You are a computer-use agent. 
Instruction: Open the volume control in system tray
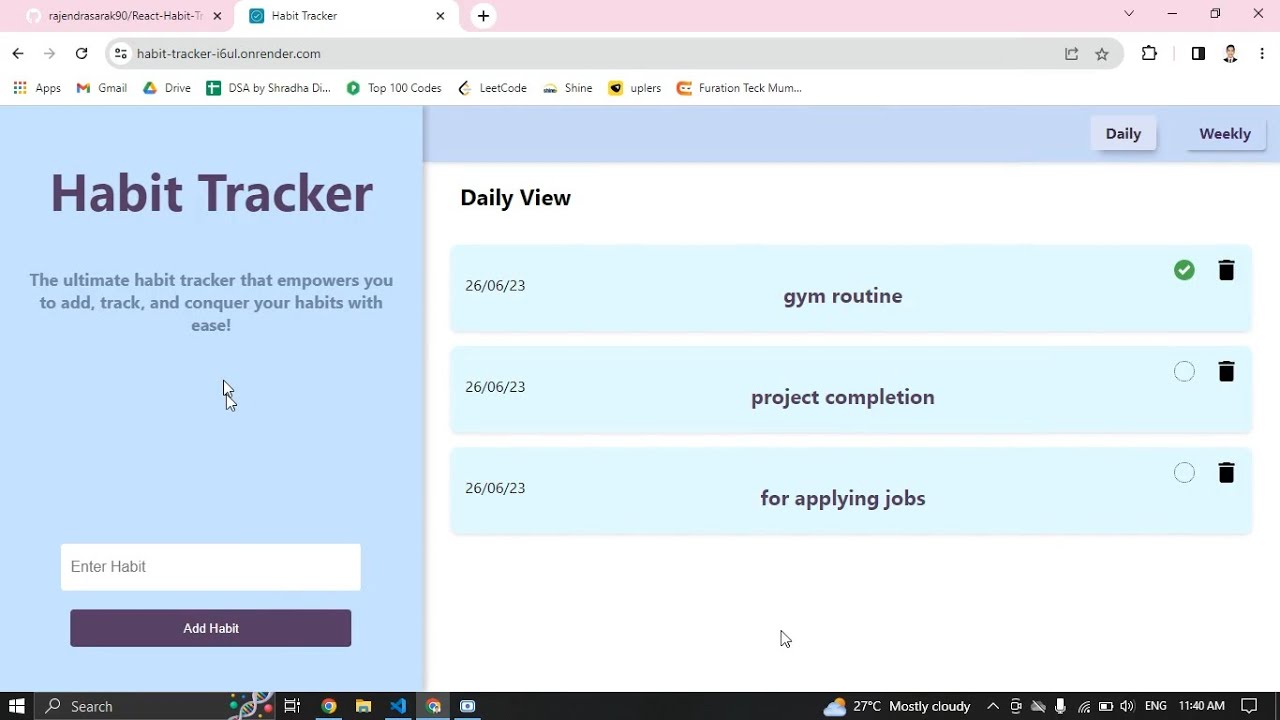pos(1127,706)
